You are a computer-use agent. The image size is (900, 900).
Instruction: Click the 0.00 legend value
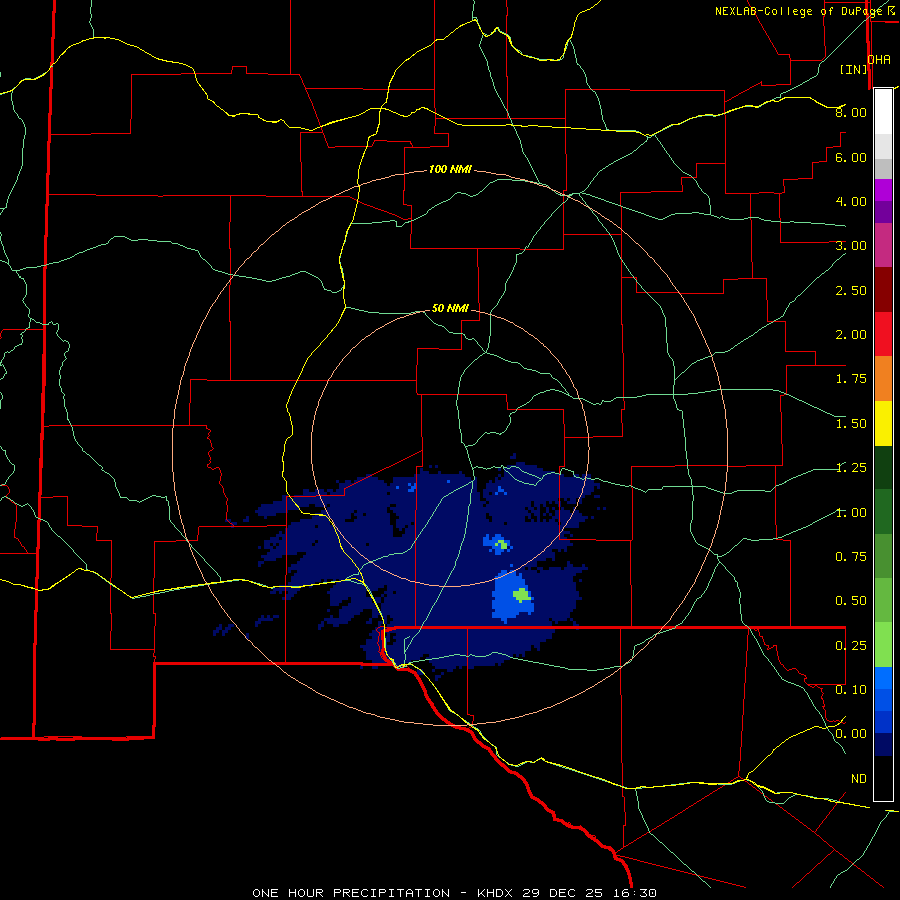[x=851, y=734]
